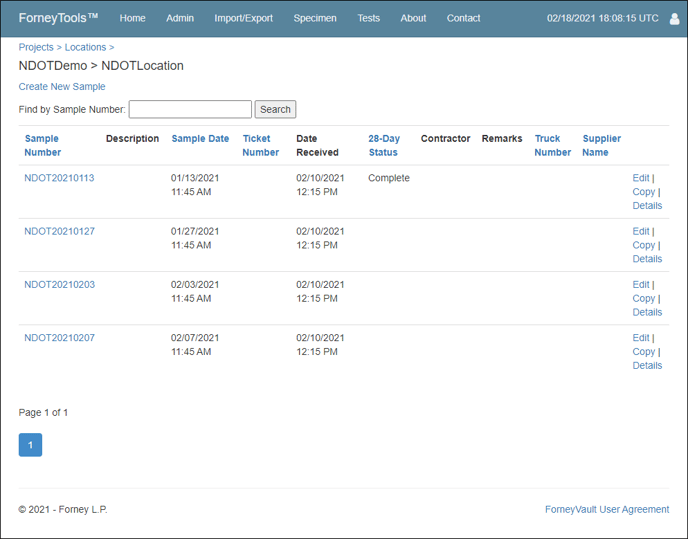View Details of sample NDOT20210207
The height and width of the screenshot is (539, 688).
[647, 366]
